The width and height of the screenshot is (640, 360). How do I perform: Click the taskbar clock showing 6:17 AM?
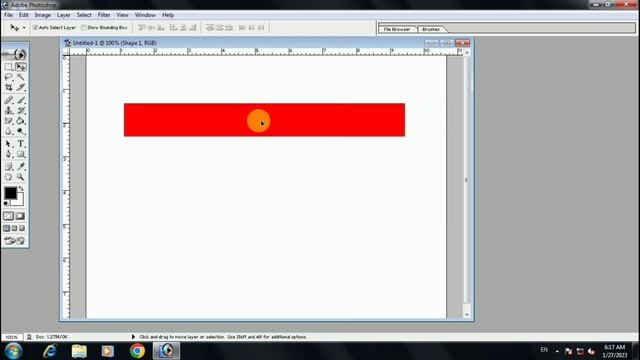pyautogui.click(x=614, y=351)
